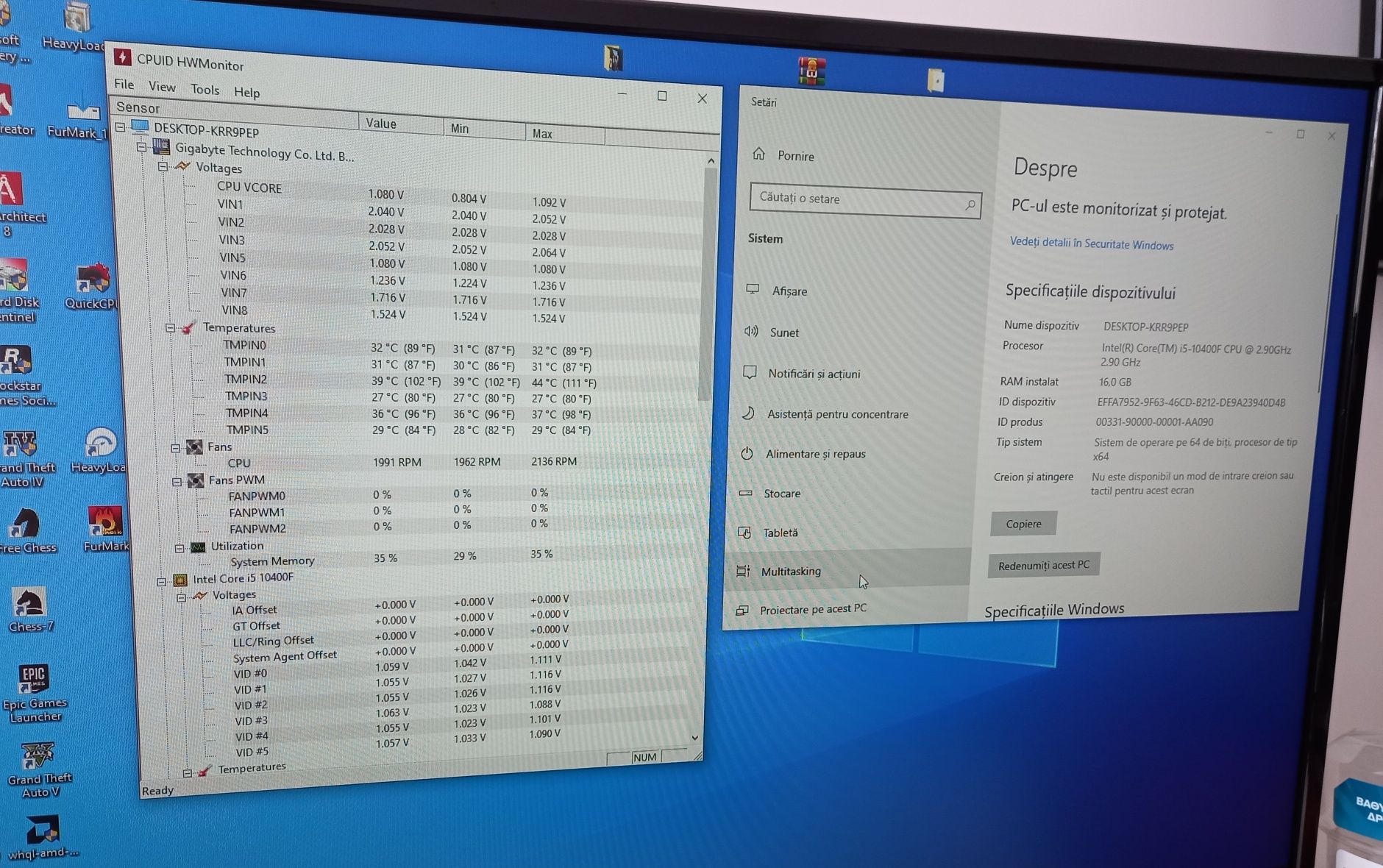Collapse the Gigabyte Technology board node
The width and height of the screenshot is (1383, 868).
click(141, 146)
